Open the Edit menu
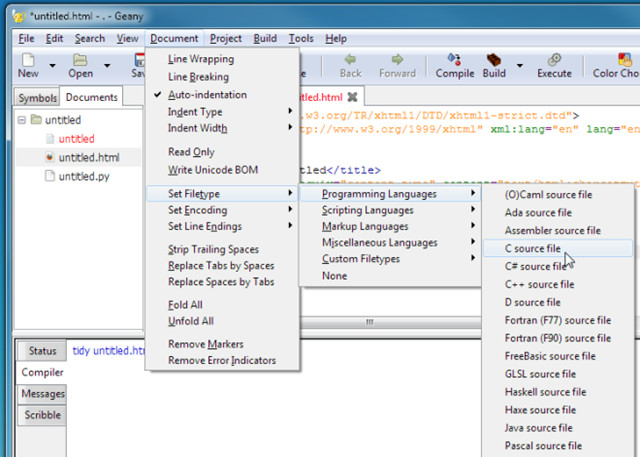 (54, 38)
